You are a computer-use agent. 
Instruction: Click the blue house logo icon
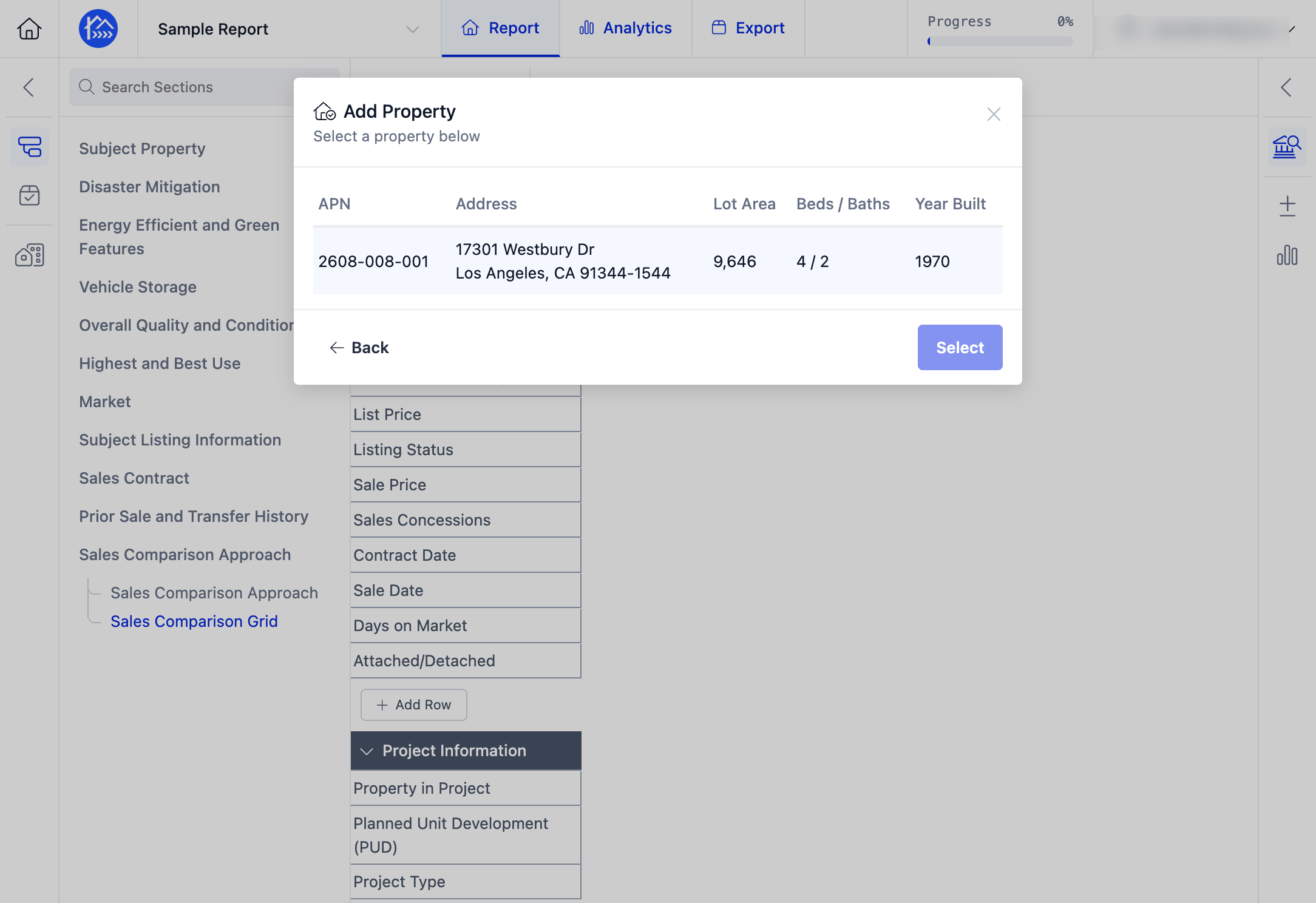[x=98, y=29]
